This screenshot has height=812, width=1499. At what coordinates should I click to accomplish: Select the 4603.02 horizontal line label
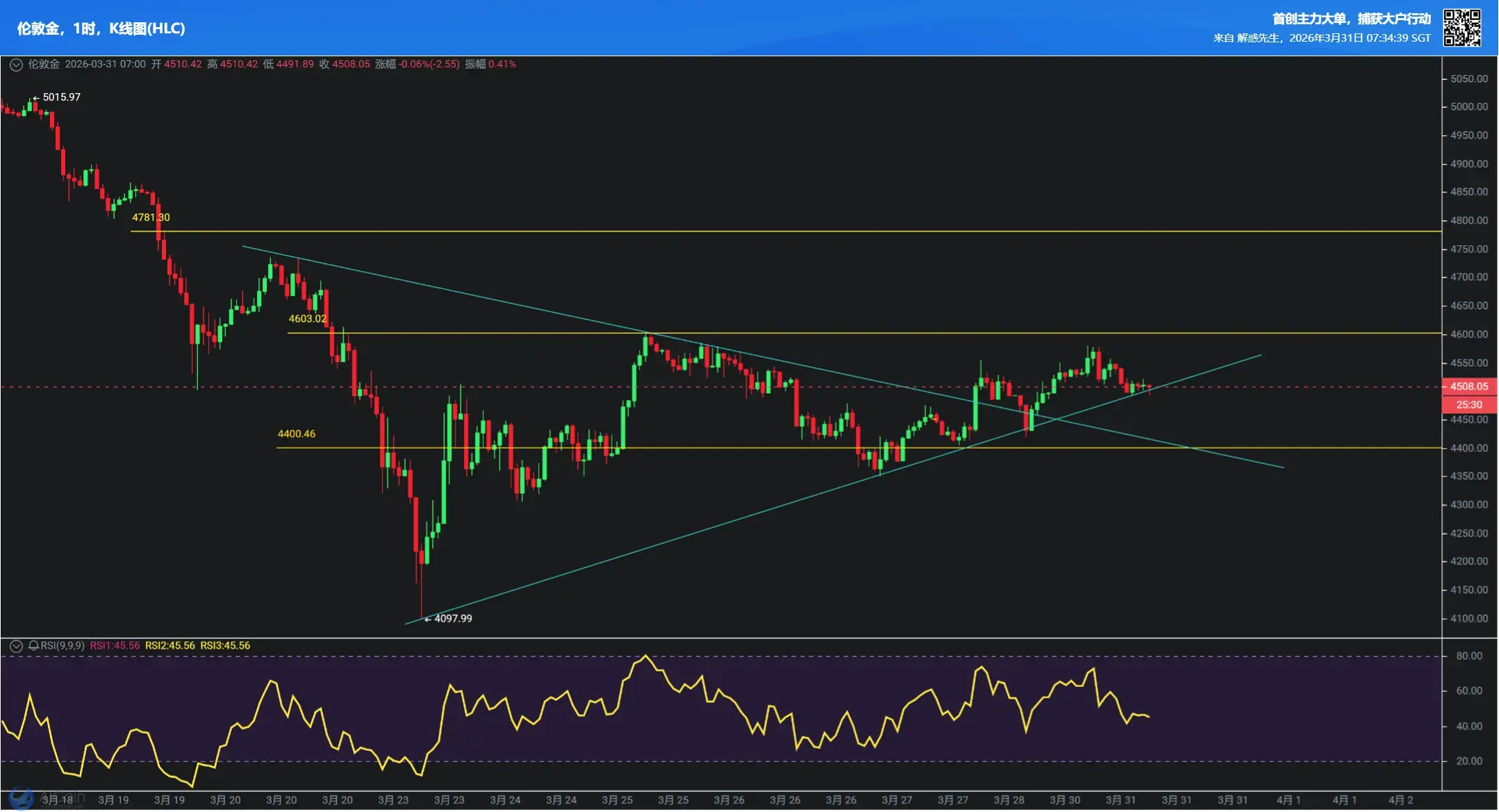point(307,319)
